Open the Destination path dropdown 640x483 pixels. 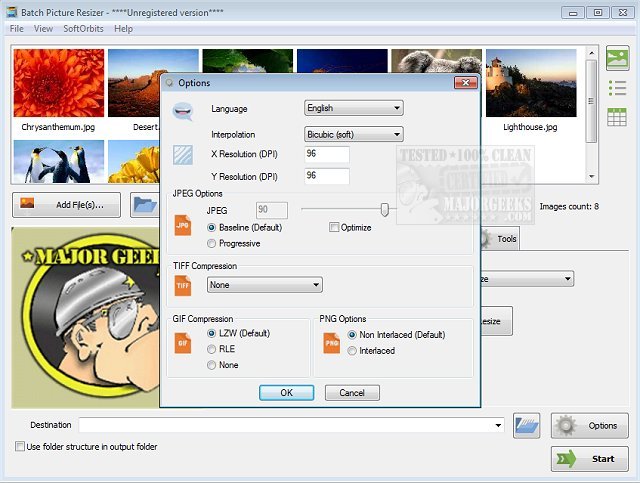498,425
